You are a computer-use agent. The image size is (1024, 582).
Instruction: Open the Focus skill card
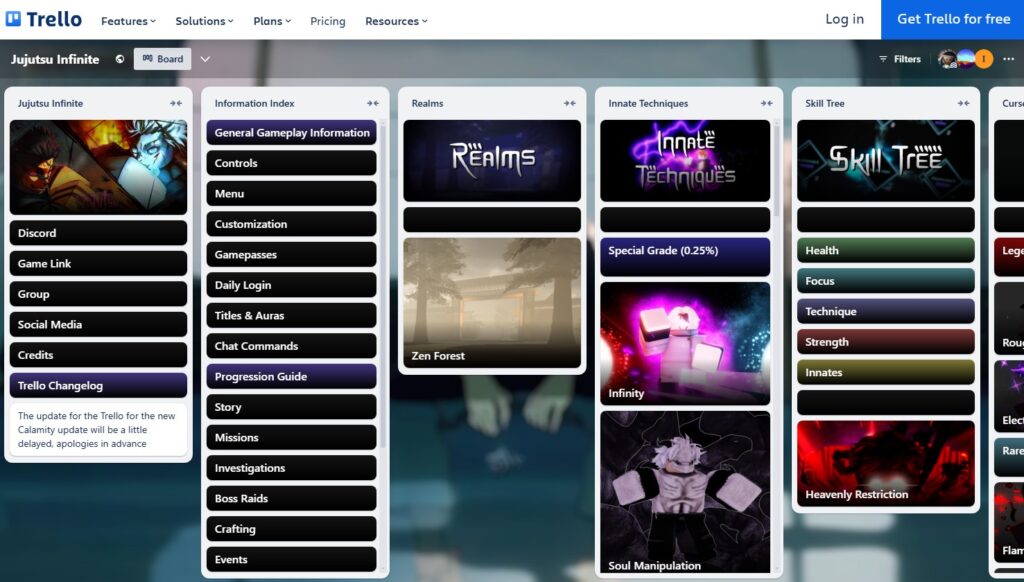(x=886, y=281)
